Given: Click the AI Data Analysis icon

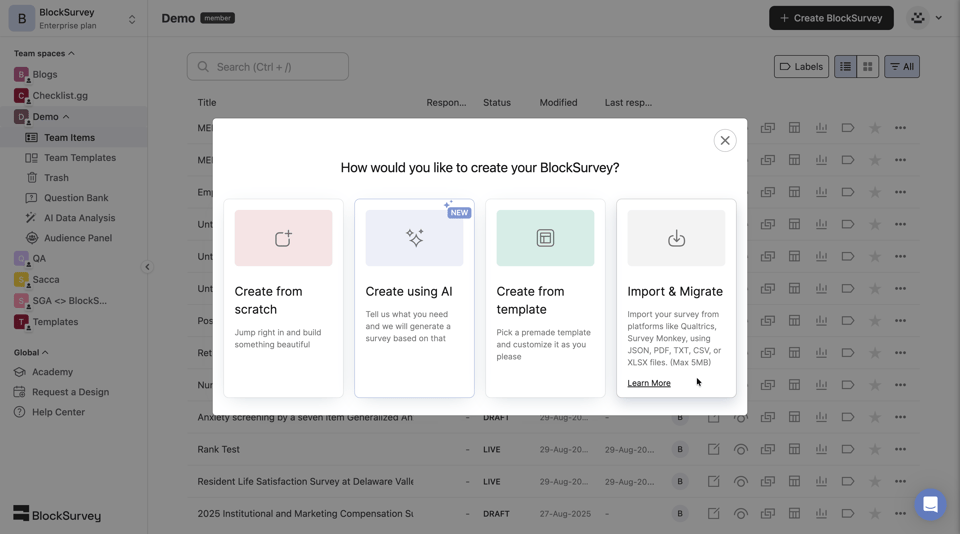Looking at the screenshot, I should point(31,218).
